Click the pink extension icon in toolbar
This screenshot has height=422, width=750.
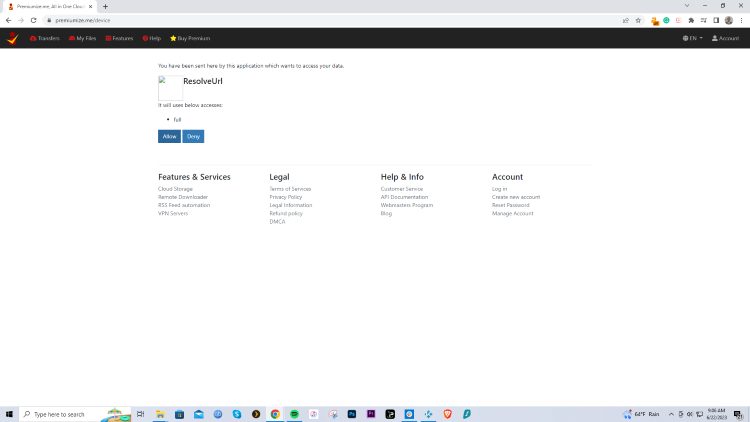point(678,20)
